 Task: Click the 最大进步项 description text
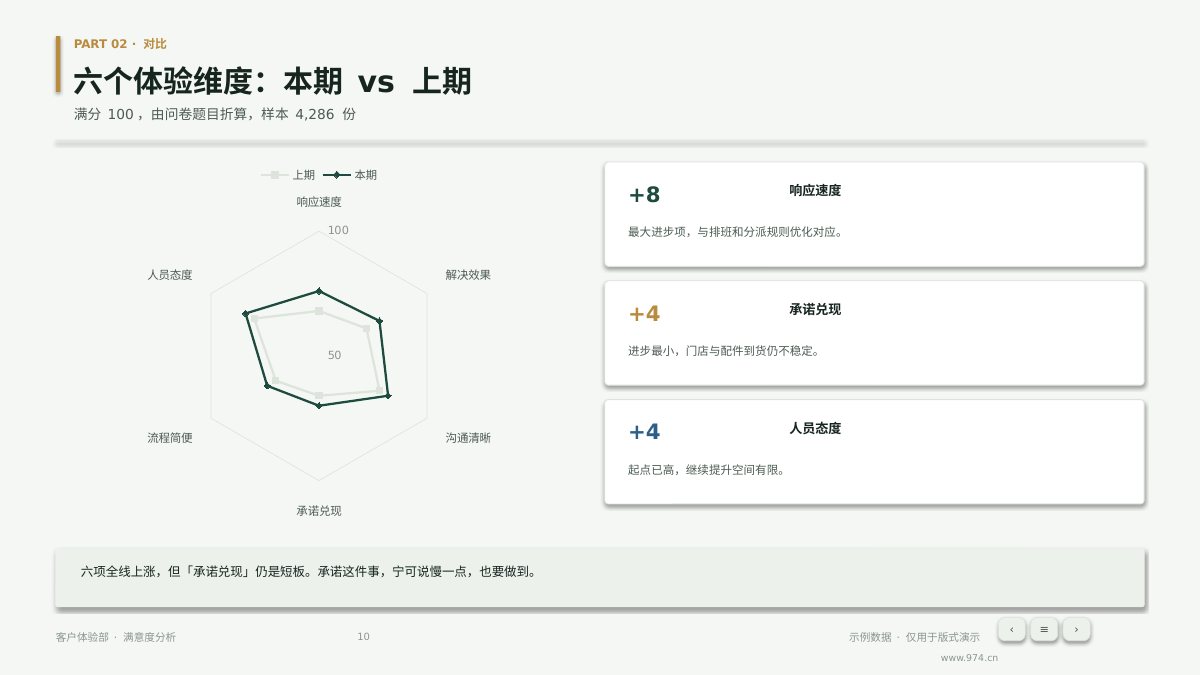pyautogui.click(x=737, y=232)
